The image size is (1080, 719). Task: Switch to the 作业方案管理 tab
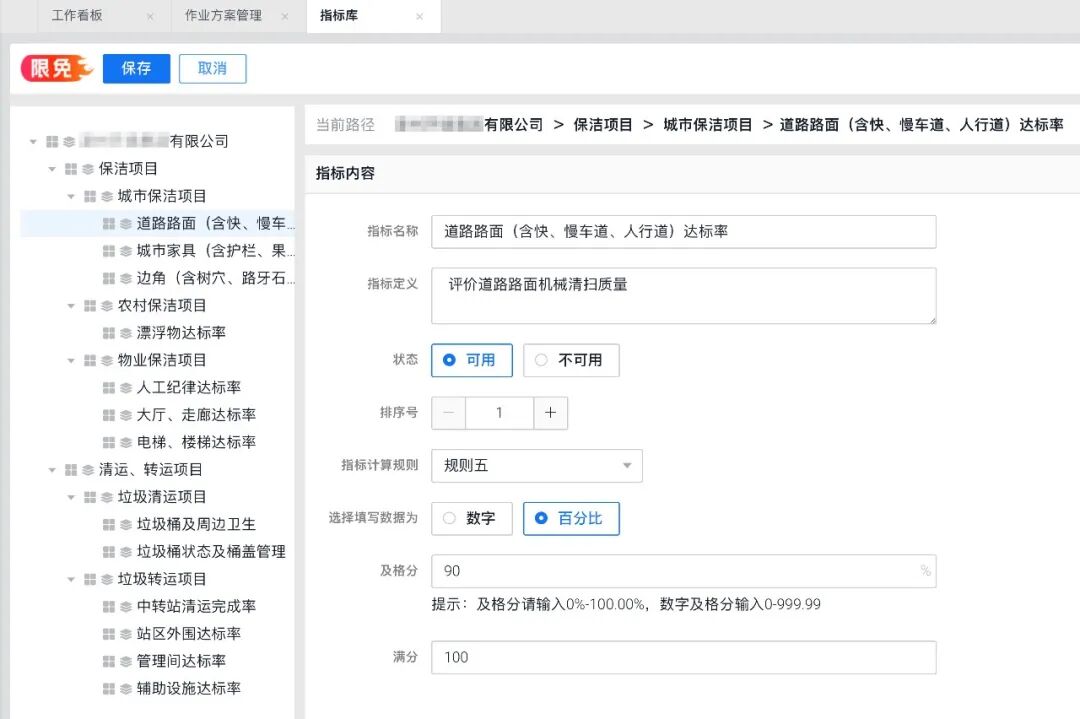pyautogui.click(x=222, y=16)
